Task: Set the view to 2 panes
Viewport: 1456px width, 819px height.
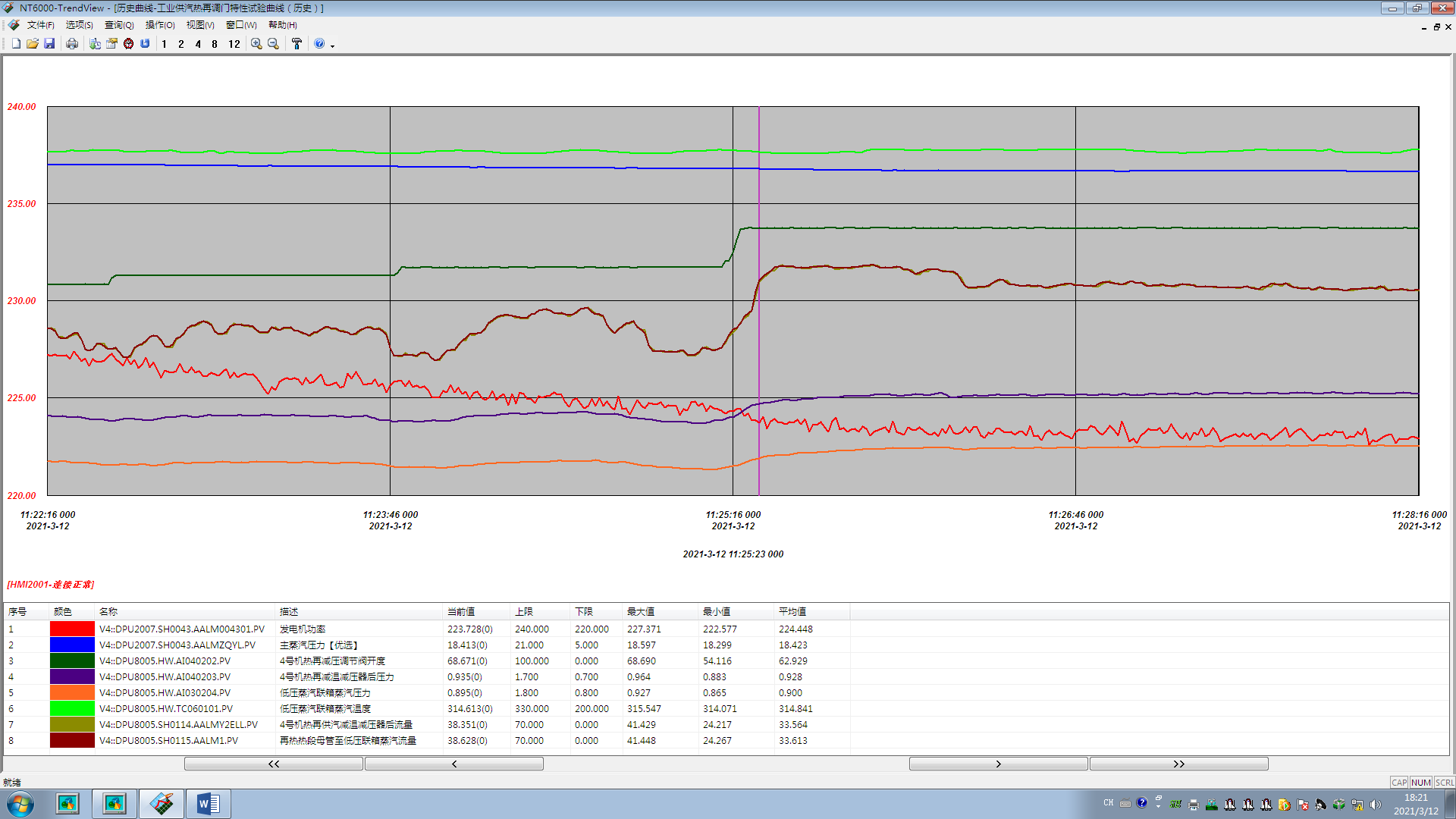Action: click(x=181, y=44)
